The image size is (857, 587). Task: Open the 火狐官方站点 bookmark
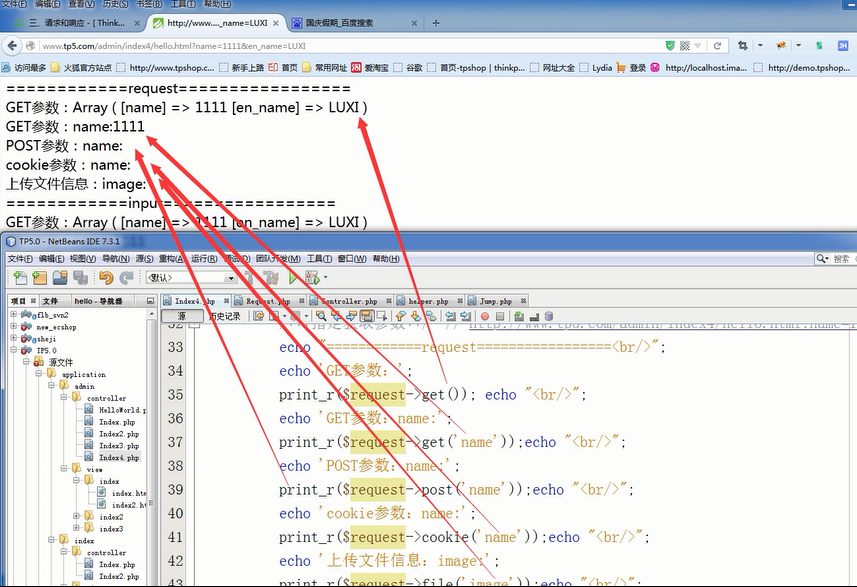tap(81, 68)
